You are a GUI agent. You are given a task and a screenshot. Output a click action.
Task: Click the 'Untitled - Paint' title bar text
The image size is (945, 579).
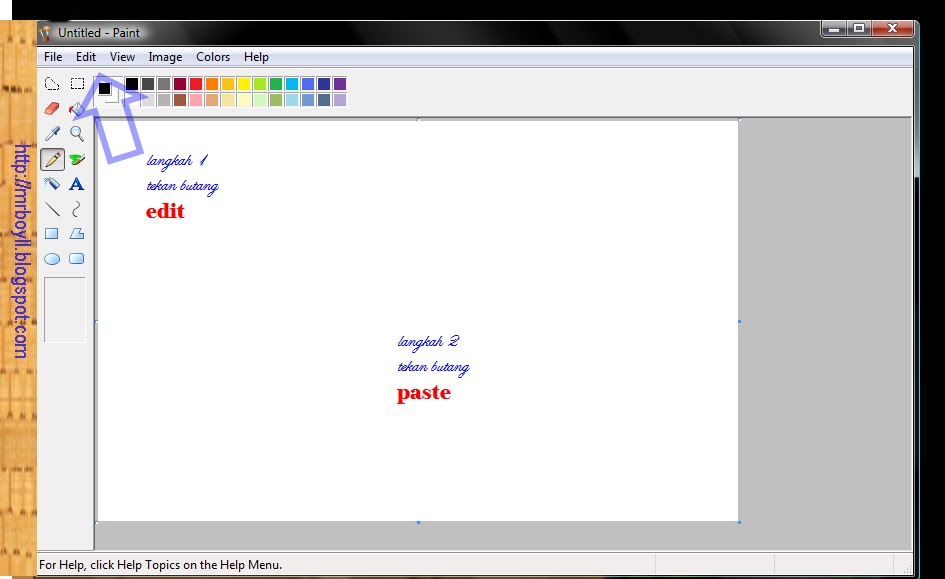point(99,33)
